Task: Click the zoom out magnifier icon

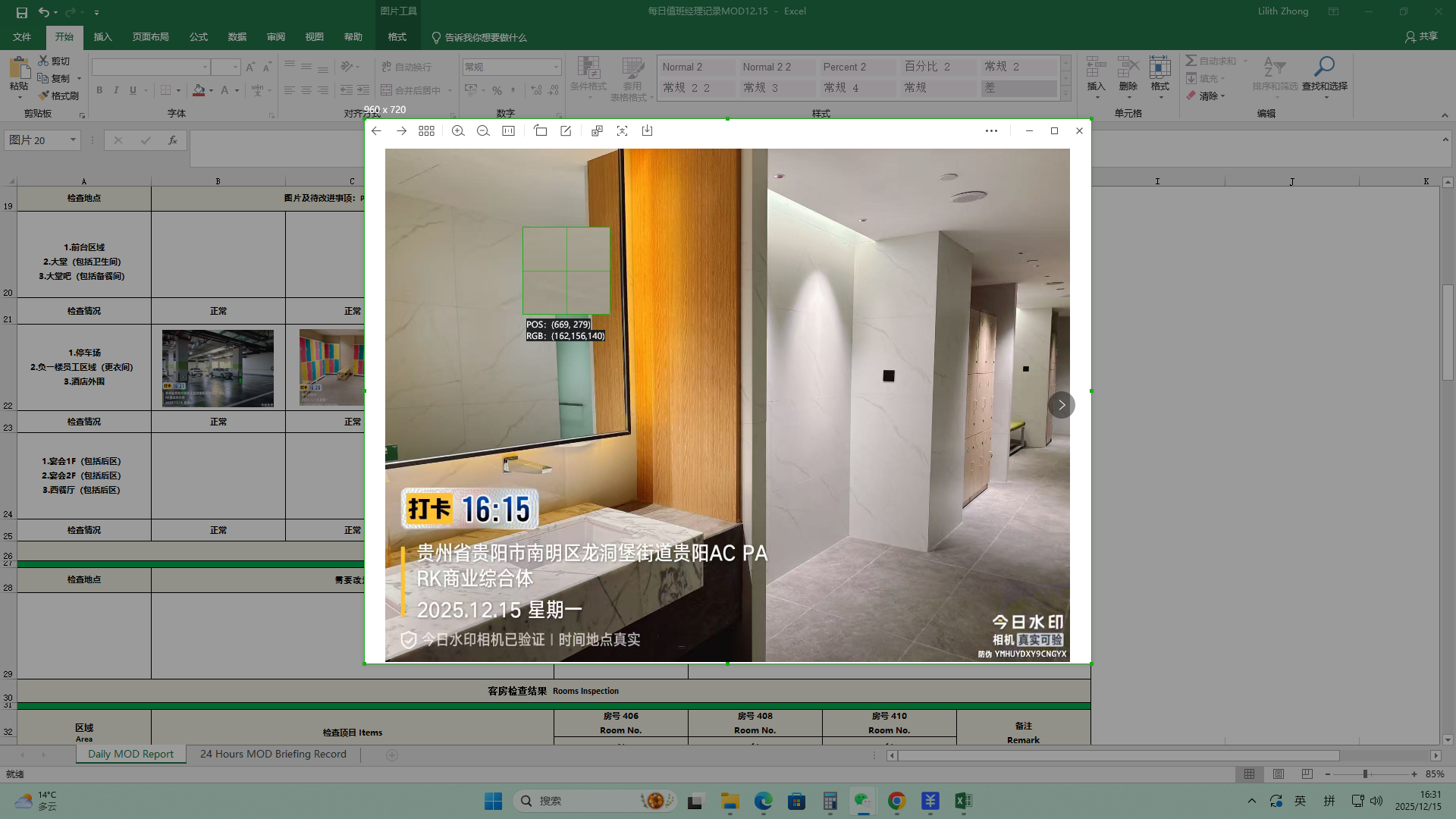Action: coord(483,131)
